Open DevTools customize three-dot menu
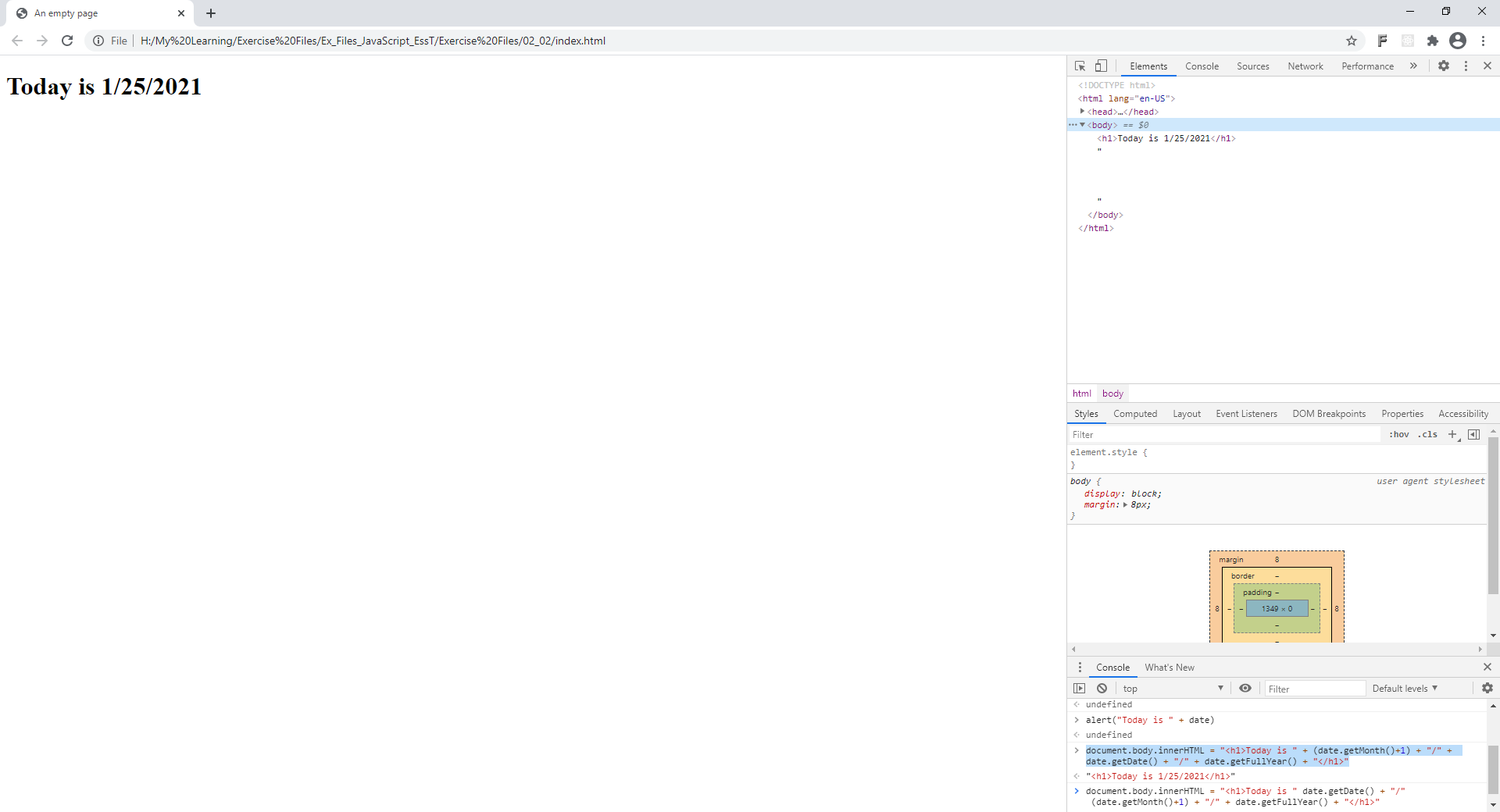 (x=1466, y=66)
